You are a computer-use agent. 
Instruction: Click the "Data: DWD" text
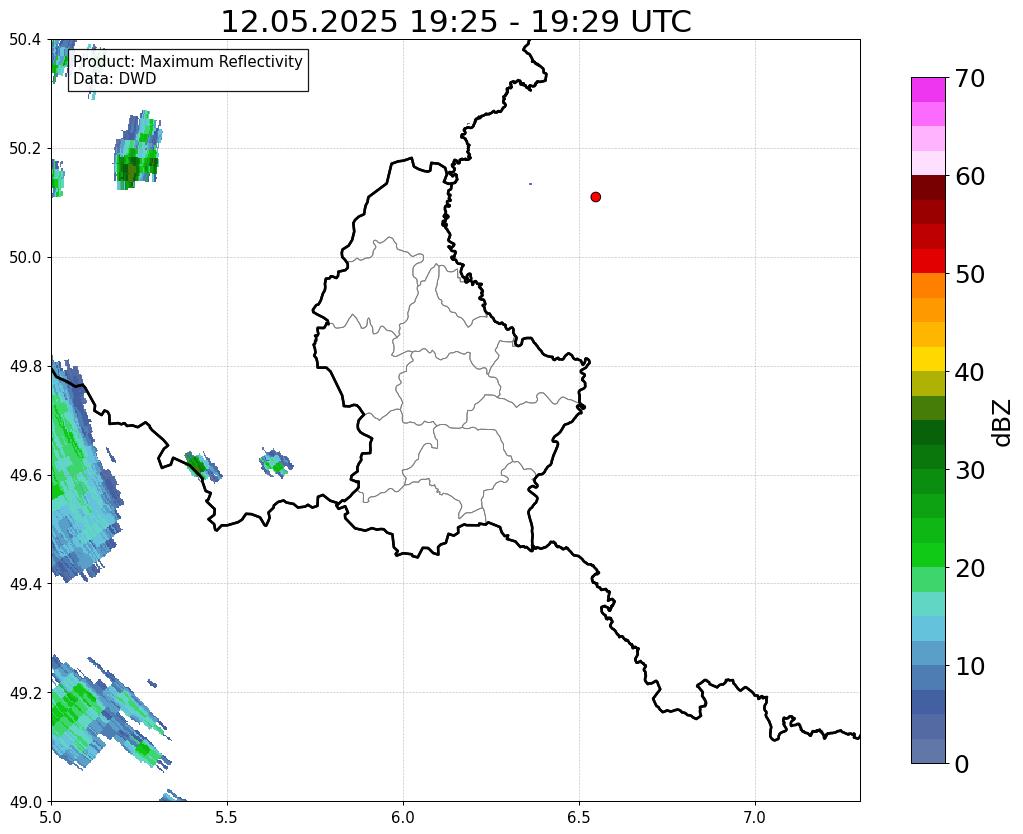[115, 79]
